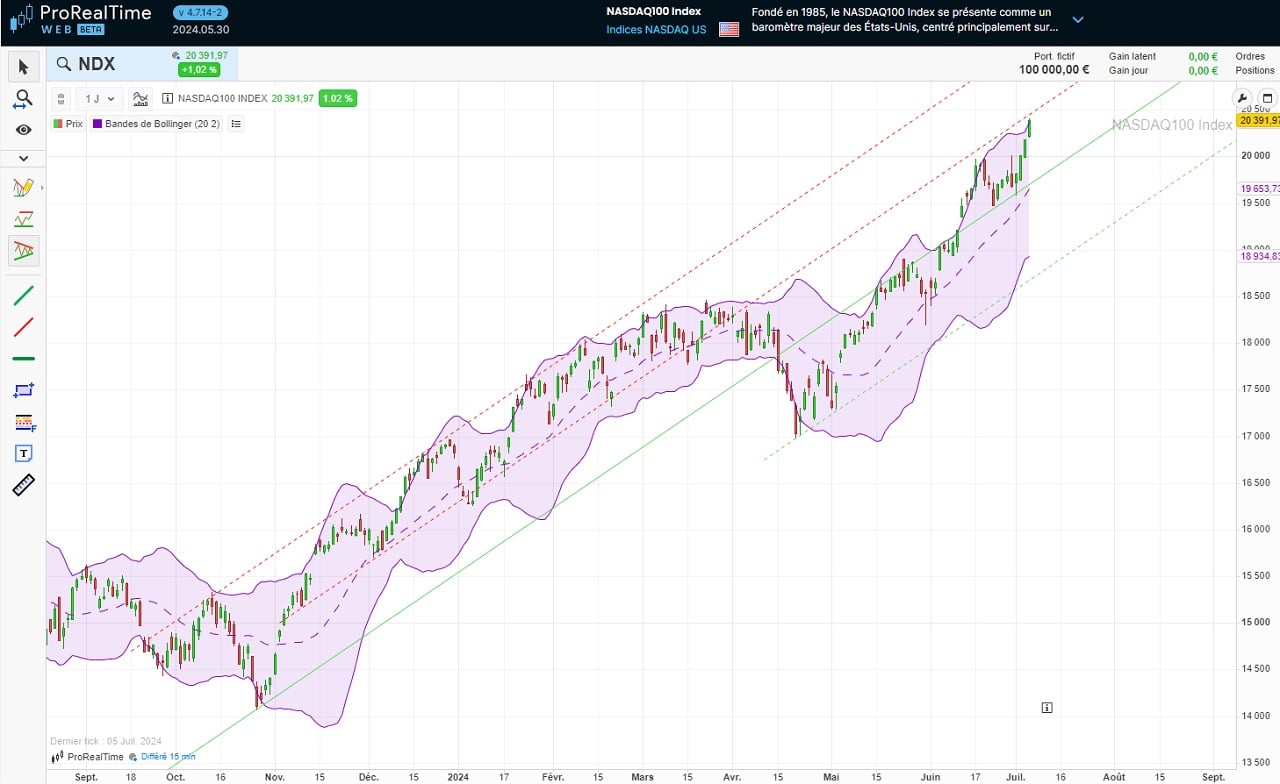Viewport: 1280px width, 784px height.
Task: Choose the green horizontal line tool
Action: (24, 358)
